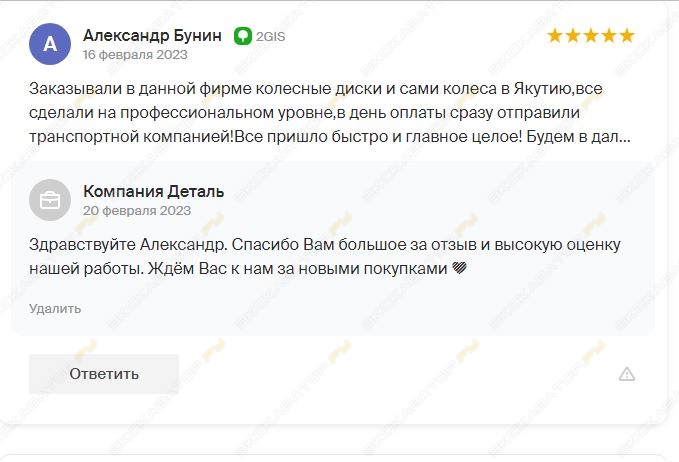Click the review text about Якутию
This screenshot has height=462, width=679.
pyautogui.click(x=330, y=113)
